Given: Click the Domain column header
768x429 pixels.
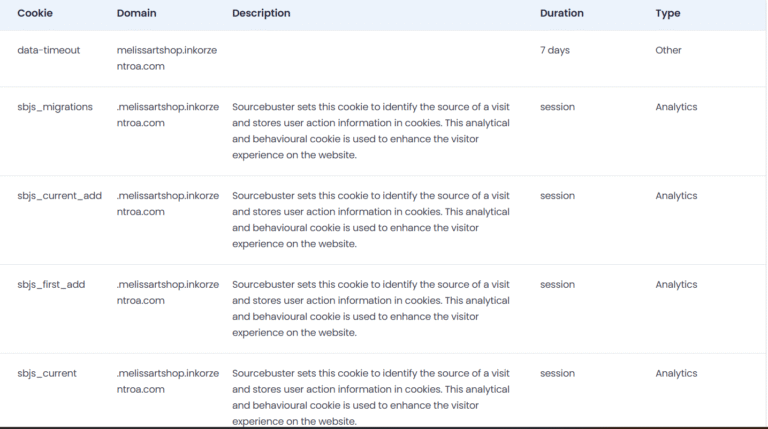Looking at the screenshot, I should [x=137, y=14].
